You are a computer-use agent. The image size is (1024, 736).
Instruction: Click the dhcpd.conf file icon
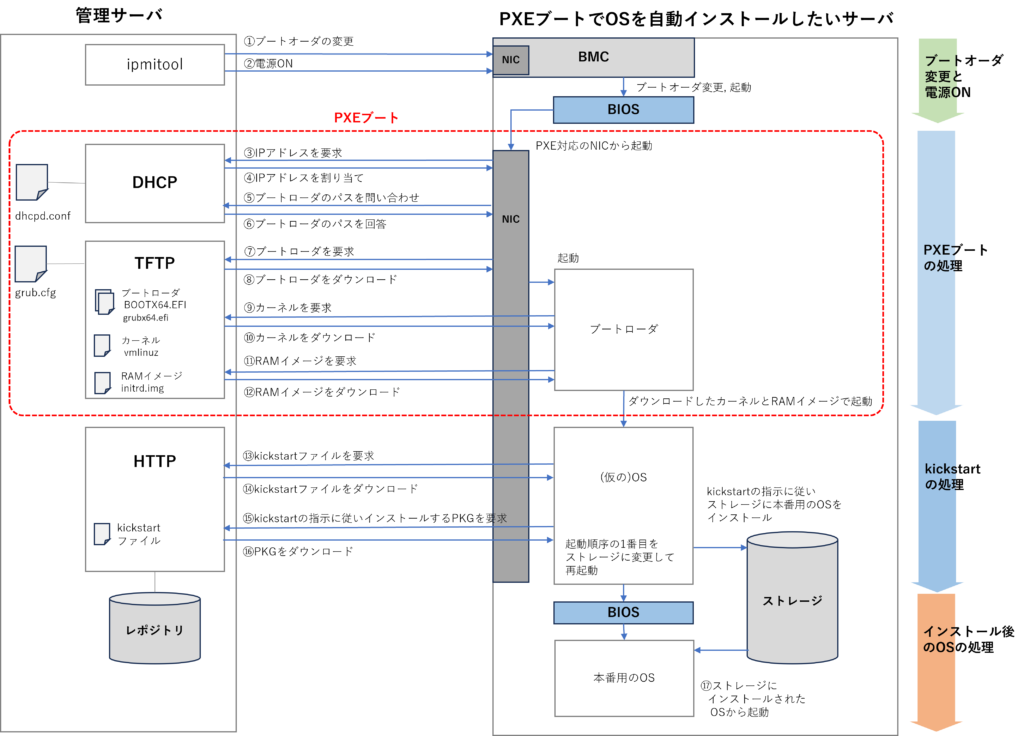[x=32, y=183]
